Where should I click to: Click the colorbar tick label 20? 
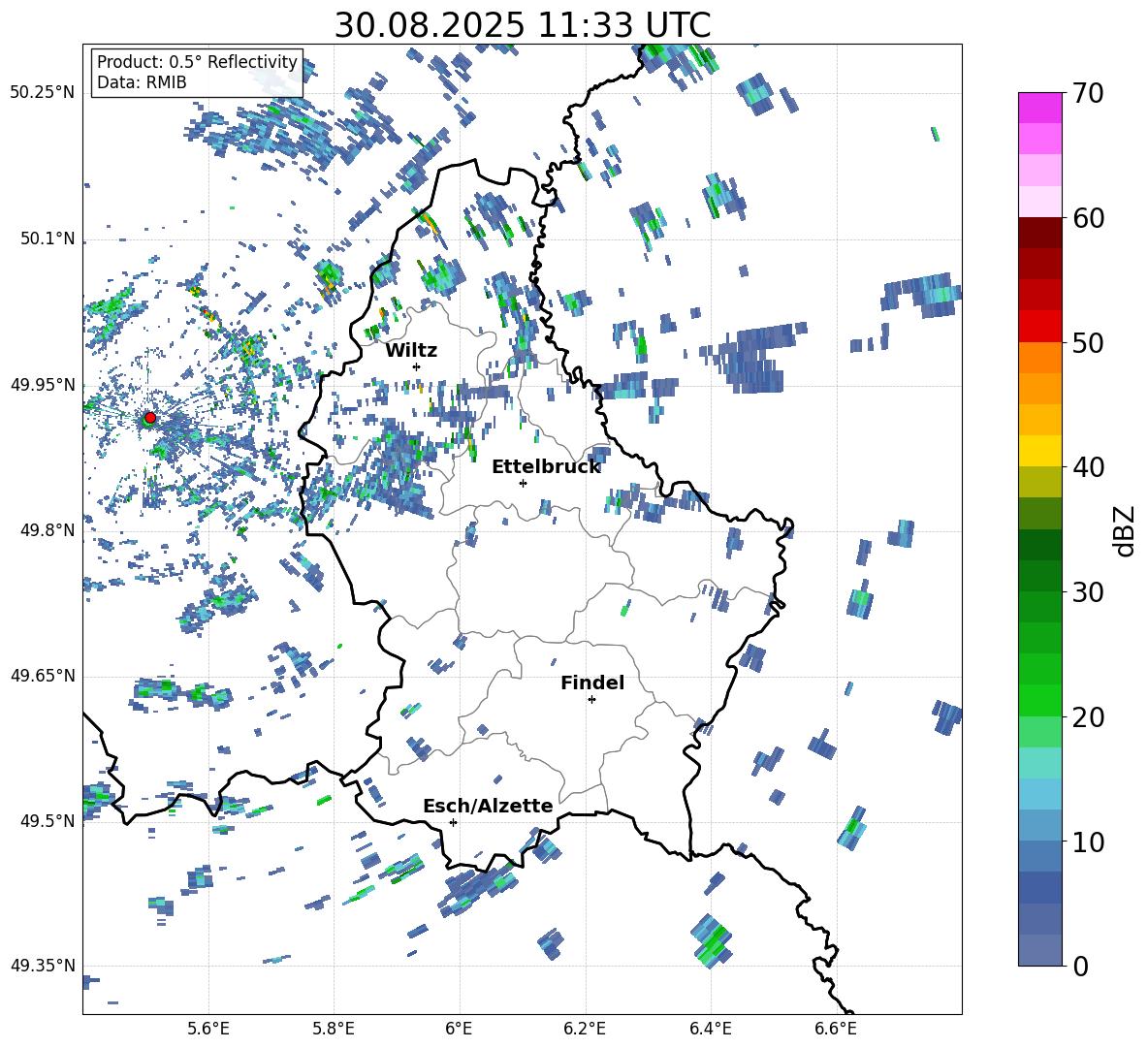(x=1088, y=717)
